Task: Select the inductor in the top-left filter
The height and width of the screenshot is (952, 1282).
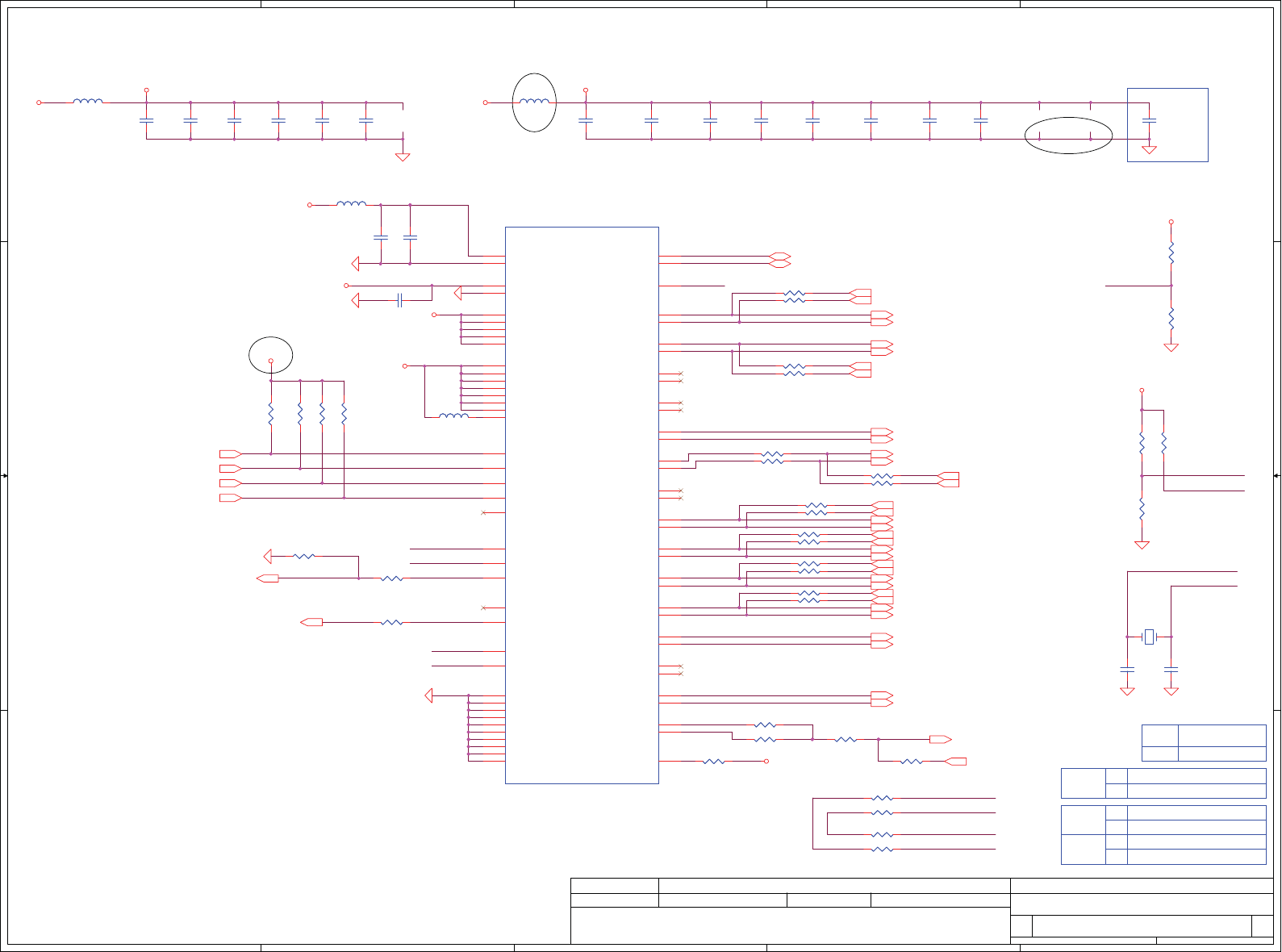Action: (88, 102)
